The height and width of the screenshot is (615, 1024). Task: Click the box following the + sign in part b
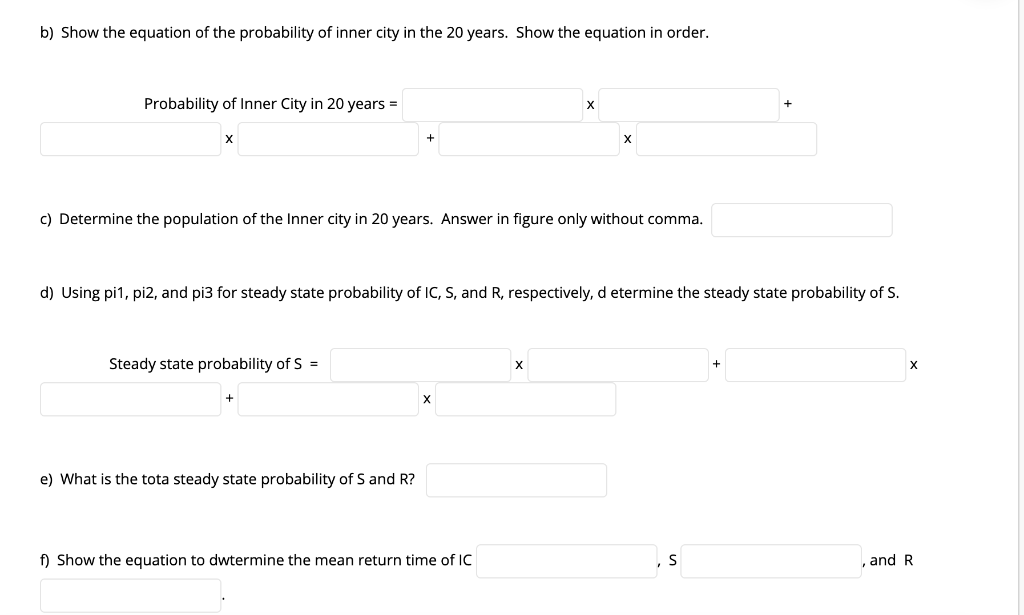(529, 139)
